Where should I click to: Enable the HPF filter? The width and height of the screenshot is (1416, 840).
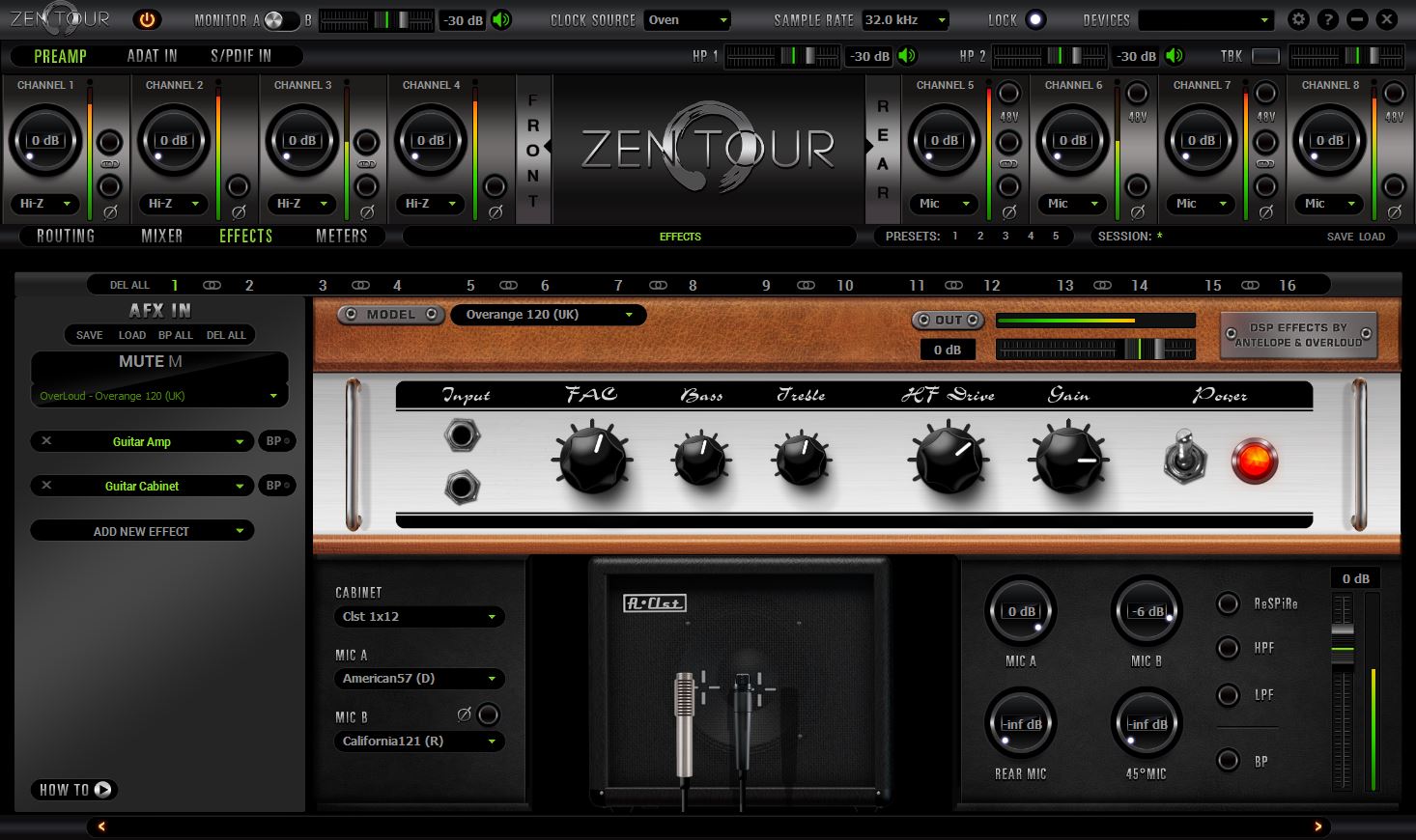(1228, 648)
